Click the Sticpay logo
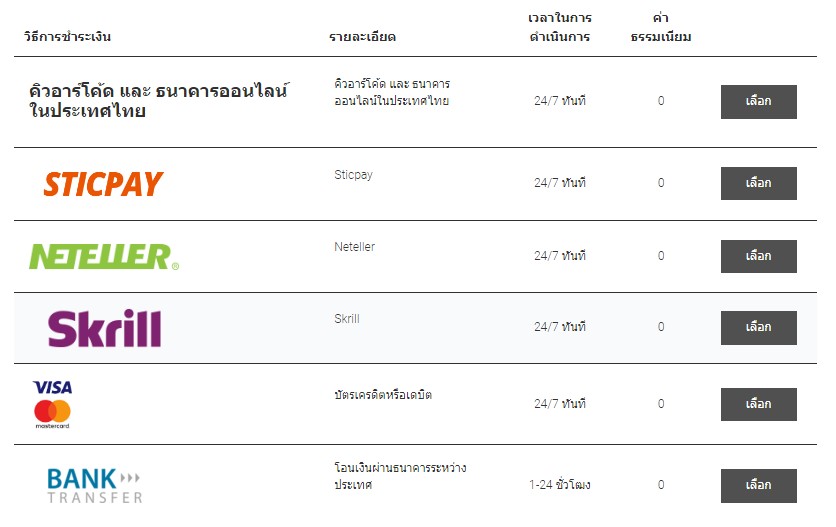Screen dimensions: 836x527 point(103,184)
